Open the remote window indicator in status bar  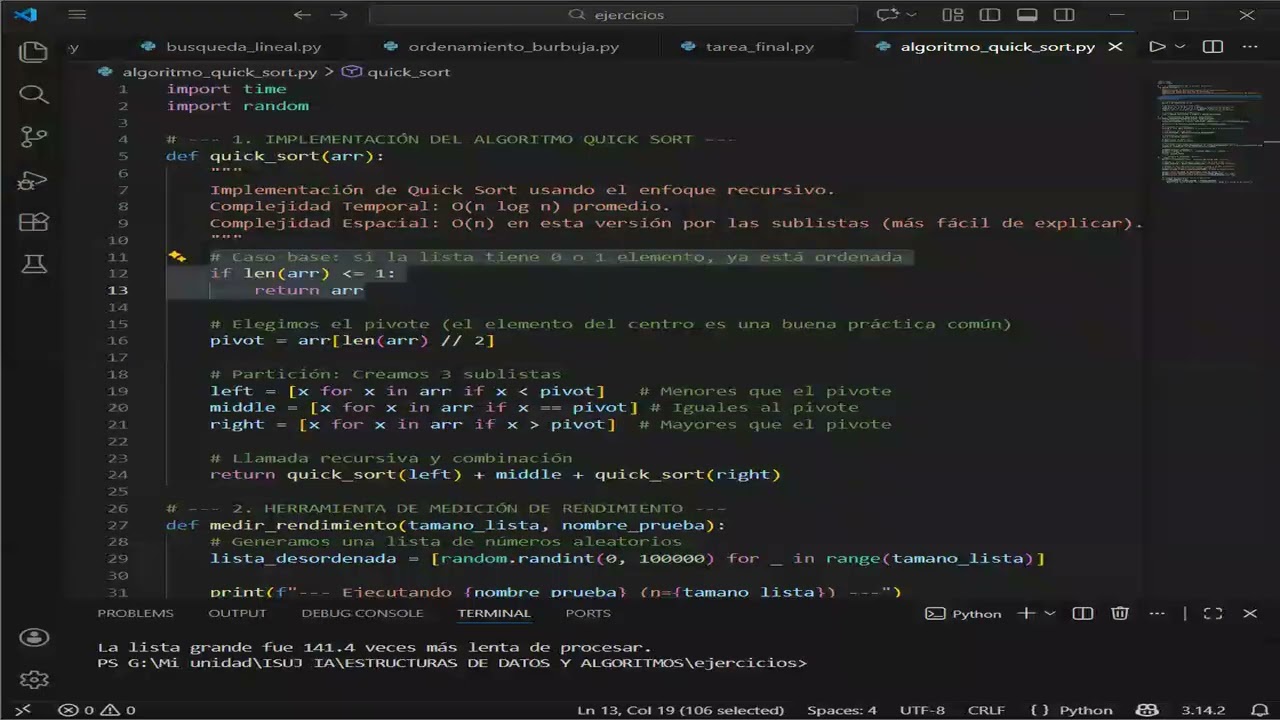[x=23, y=710]
